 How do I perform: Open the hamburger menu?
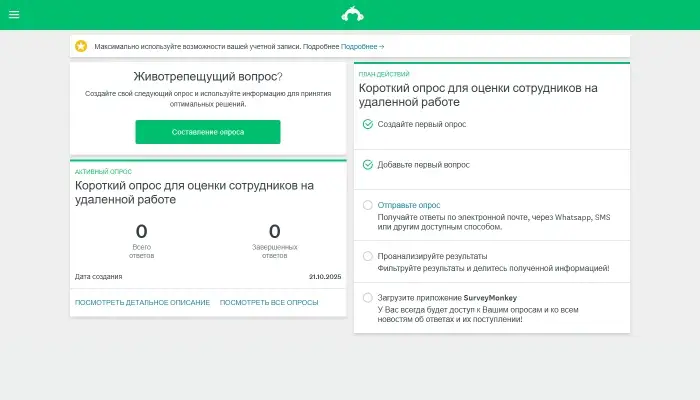coord(14,15)
